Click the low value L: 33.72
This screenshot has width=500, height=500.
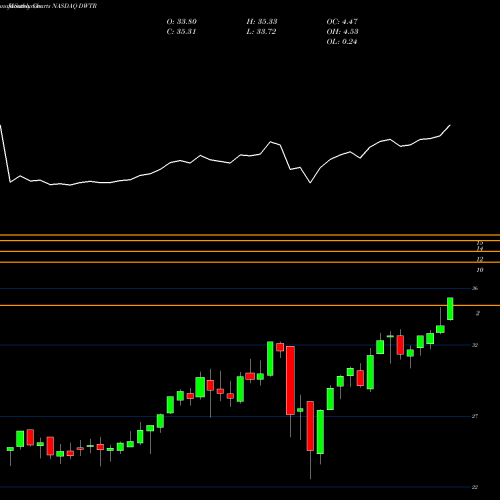click(261, 32)
